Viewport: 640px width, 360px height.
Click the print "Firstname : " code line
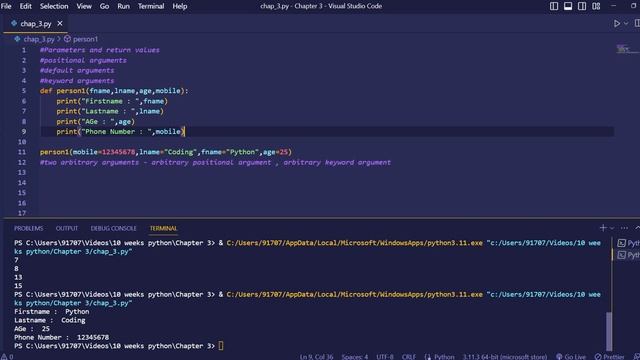pos(112,101)
